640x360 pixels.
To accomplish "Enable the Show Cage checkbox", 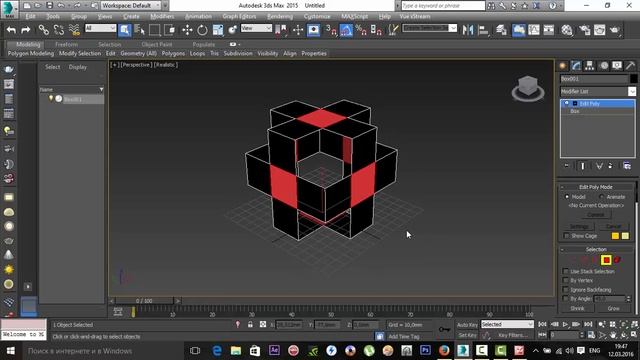I will (566, 236).
